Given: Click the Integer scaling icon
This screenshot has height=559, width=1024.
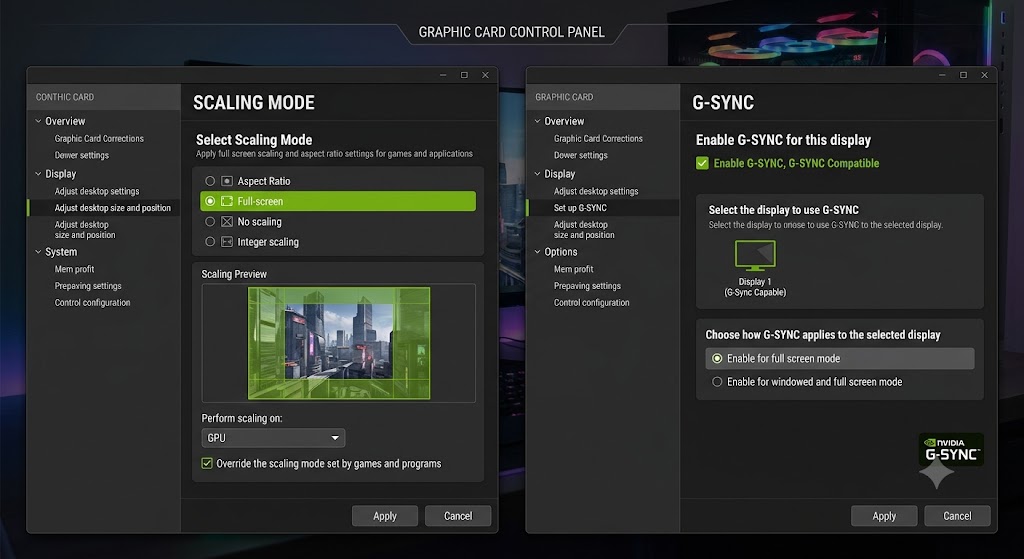Looking at the screenshot, I should tap(227, 242).
